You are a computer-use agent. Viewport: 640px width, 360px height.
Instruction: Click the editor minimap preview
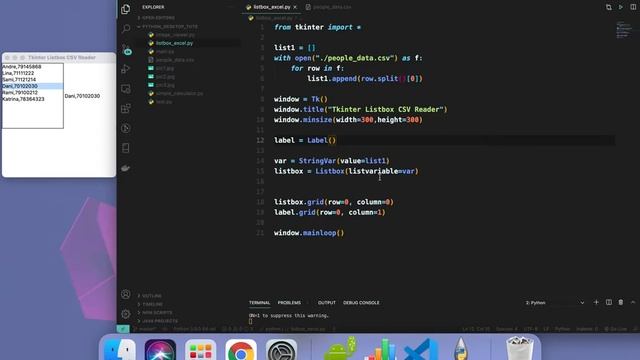pyautogui.click(x=623, y=30)
